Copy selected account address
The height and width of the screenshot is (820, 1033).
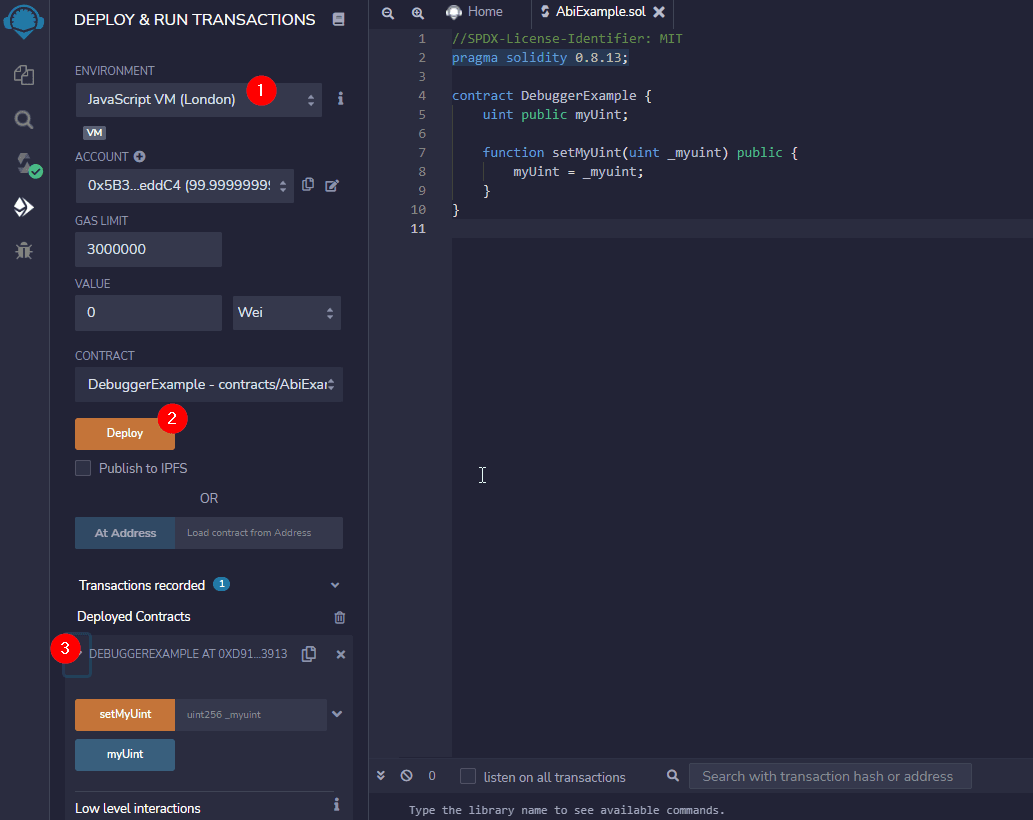308,185
